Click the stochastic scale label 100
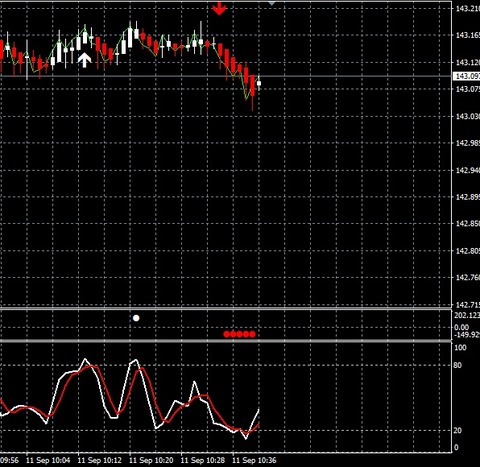480x467 pixels. pos(460,348)
